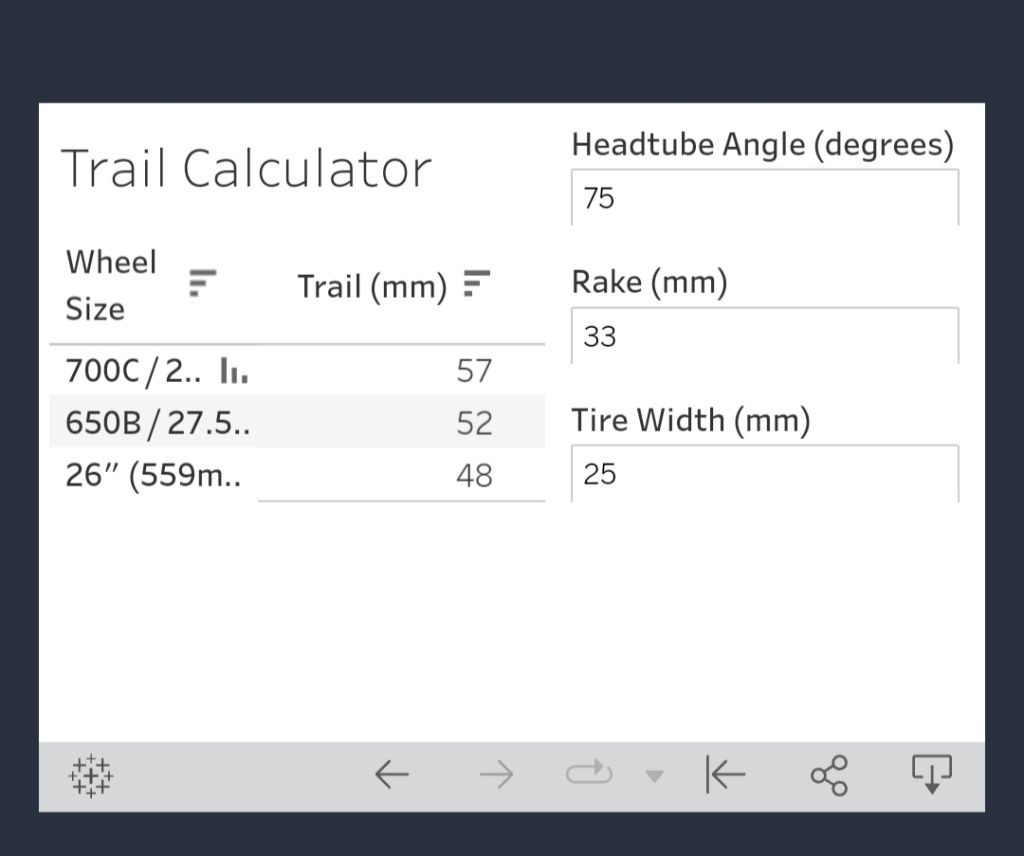Select the 700C wheel size row
Image resolution: width=1024 pixels, height=856 pixels.
tap(132, 371)
